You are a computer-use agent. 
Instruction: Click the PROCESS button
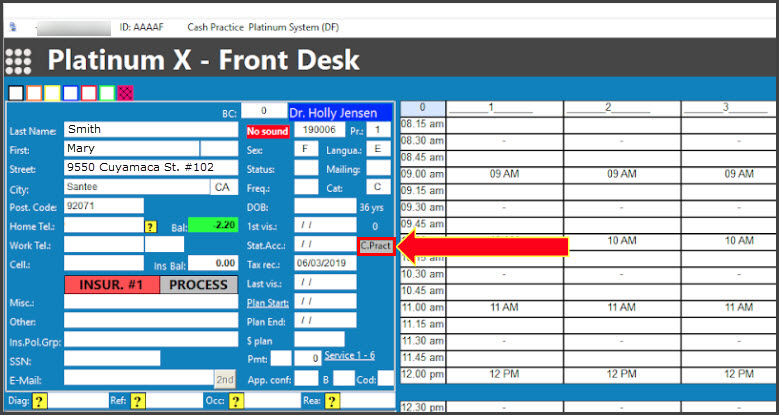click(x=199, y=285)
